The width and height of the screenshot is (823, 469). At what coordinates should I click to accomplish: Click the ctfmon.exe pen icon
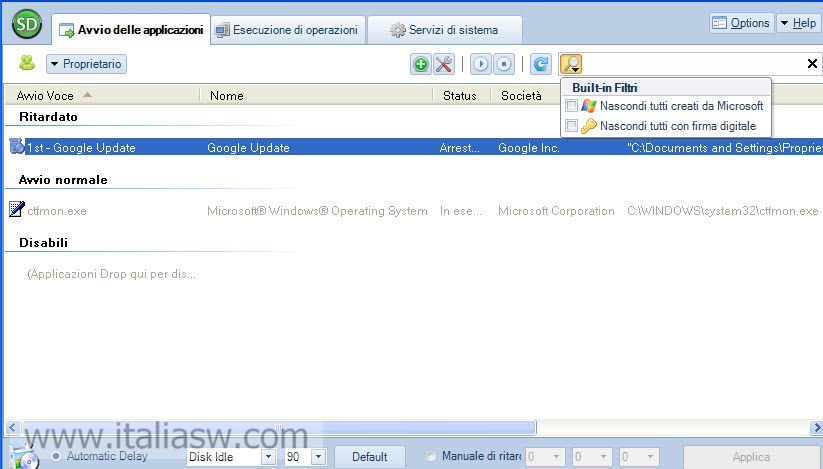pyautogui.click(x=17, y=209)
